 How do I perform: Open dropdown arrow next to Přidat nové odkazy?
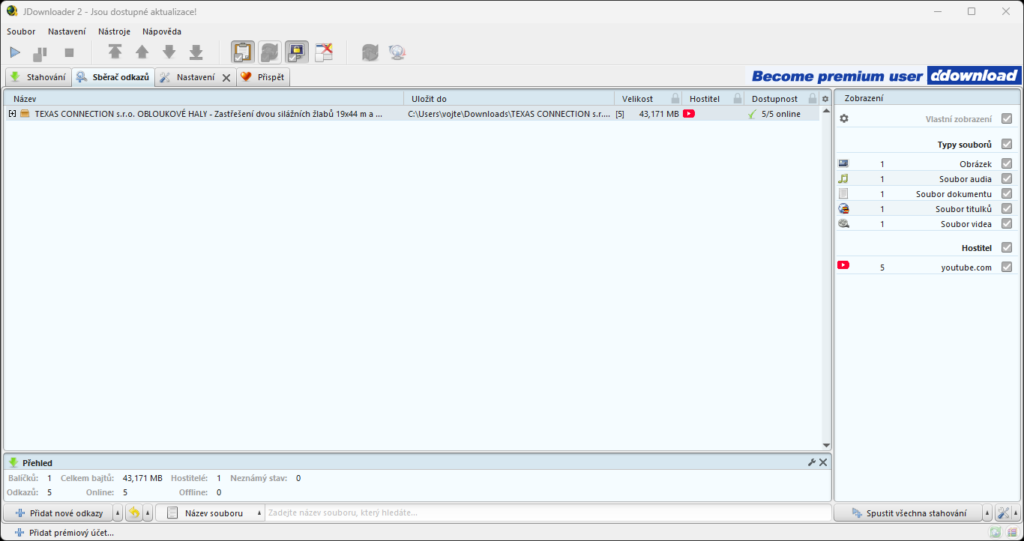click(118, 513)
